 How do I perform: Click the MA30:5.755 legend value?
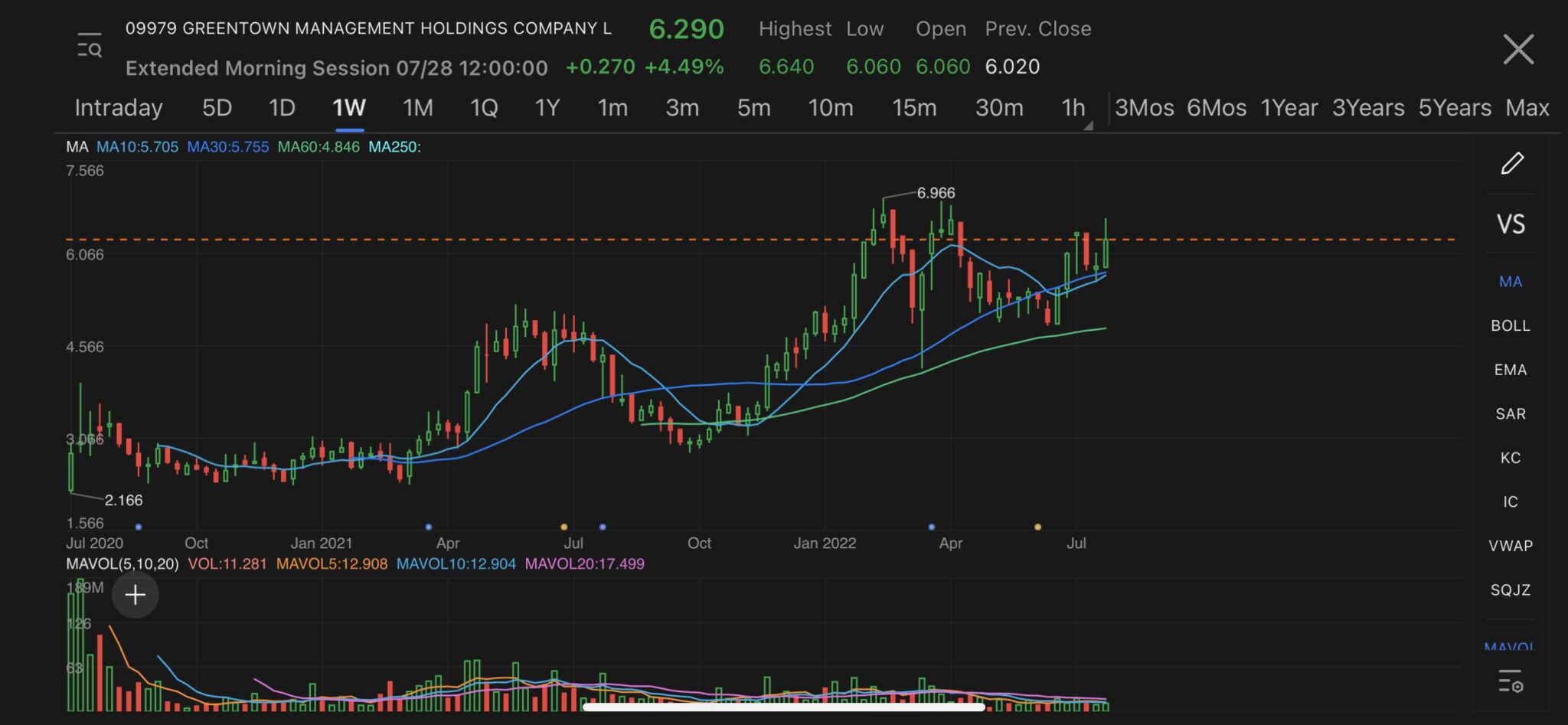pyautogui.click(x=228, y=147)
